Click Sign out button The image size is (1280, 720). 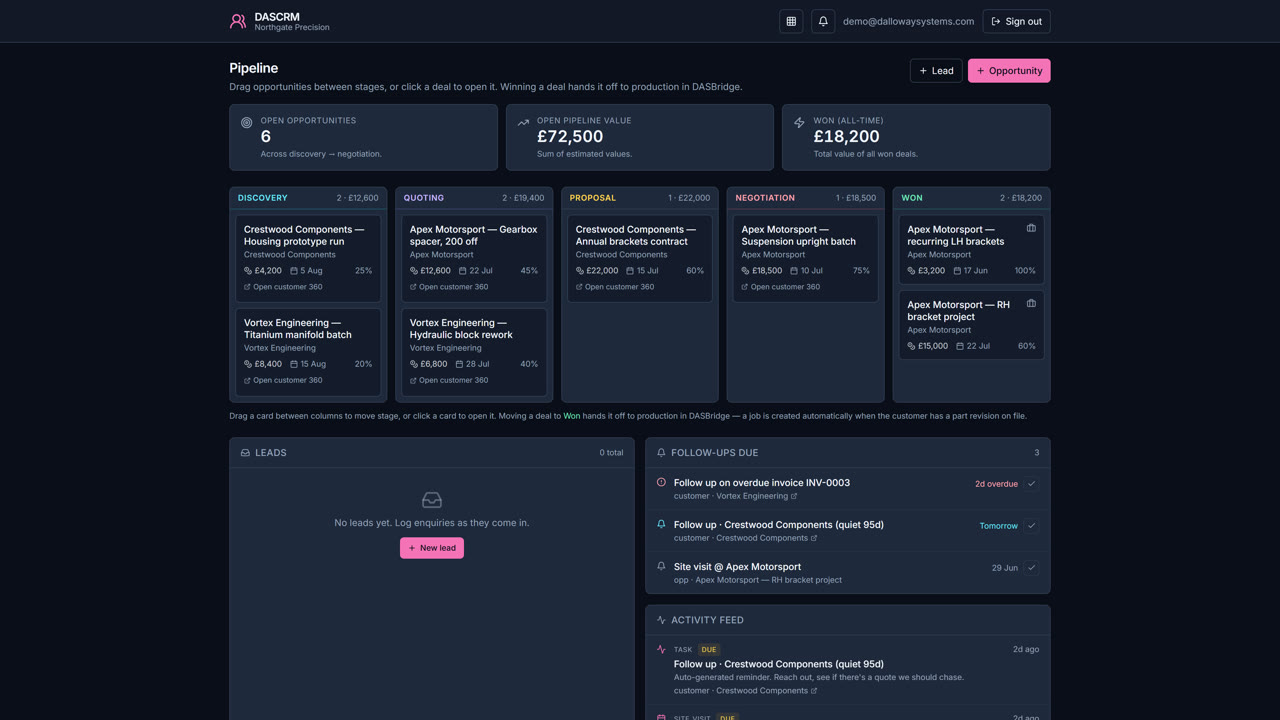pyautogui.click(x=1016, y=21)
